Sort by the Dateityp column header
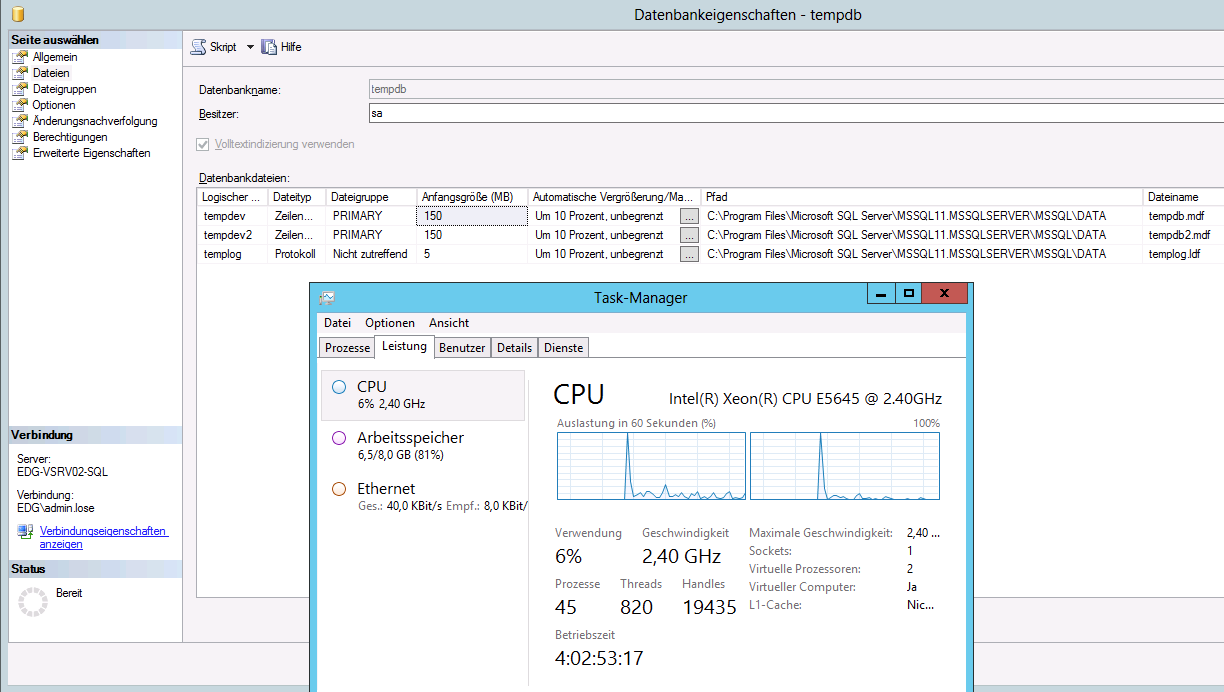Screen dimensions: 1224x692 point(297,197)
